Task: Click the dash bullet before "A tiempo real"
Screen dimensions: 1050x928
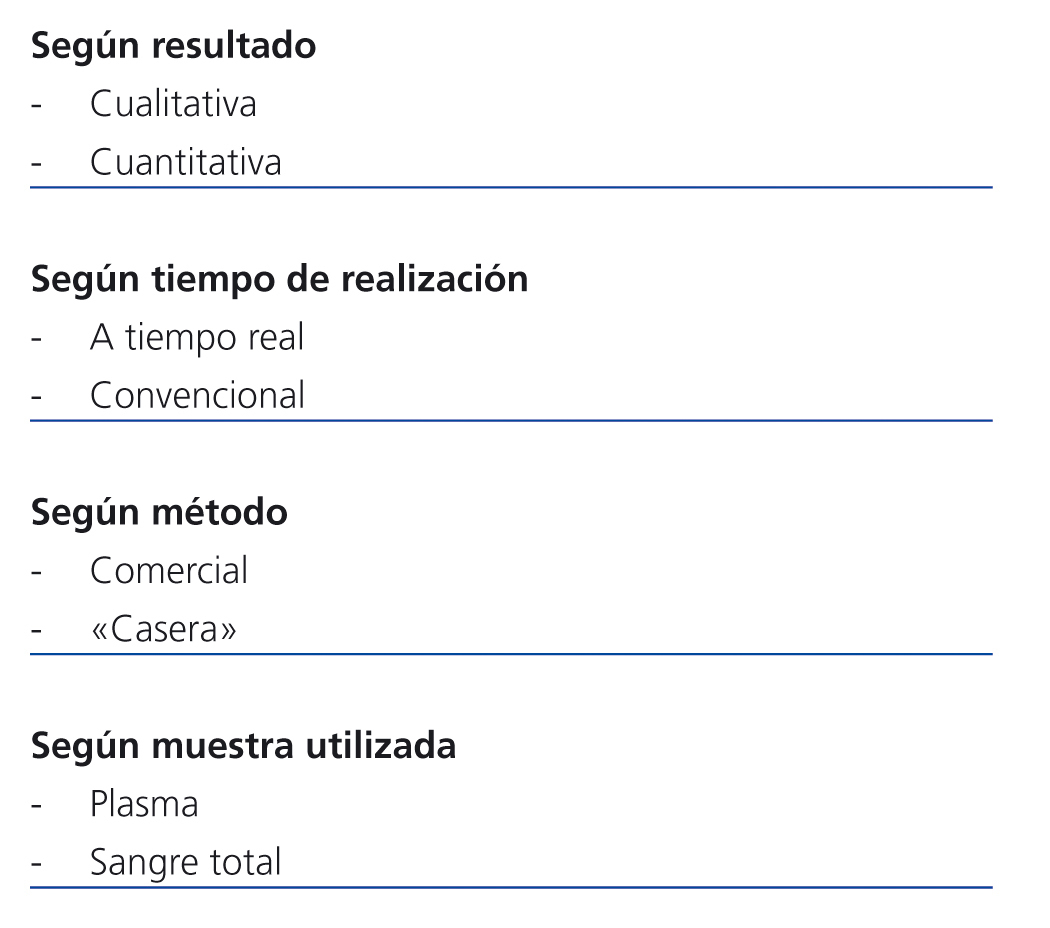Action: [36, 340]
